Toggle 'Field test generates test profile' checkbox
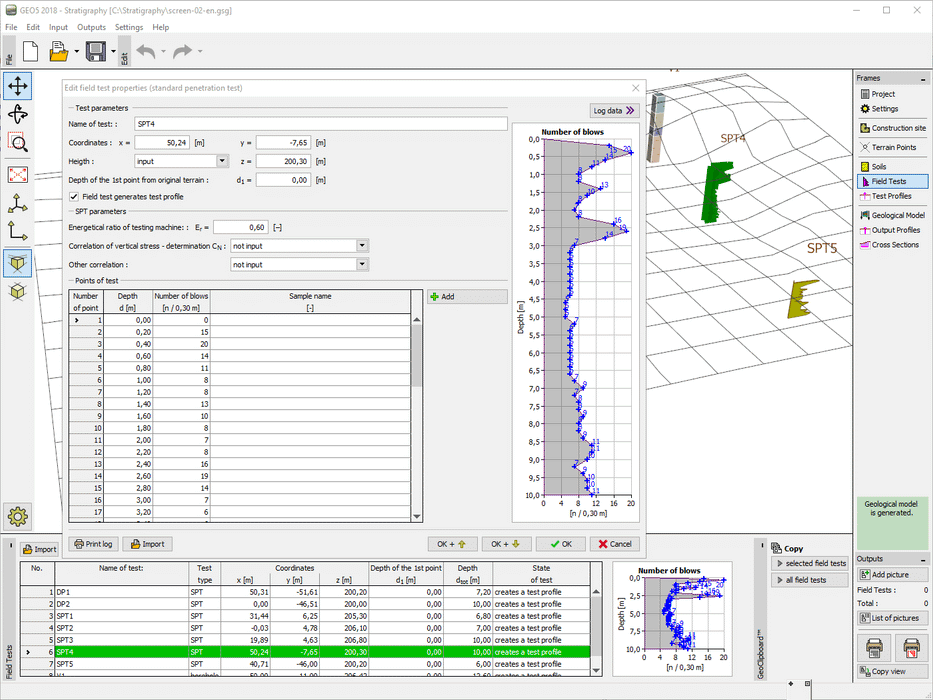The image size is (933, 700). (x=74, y=197)
